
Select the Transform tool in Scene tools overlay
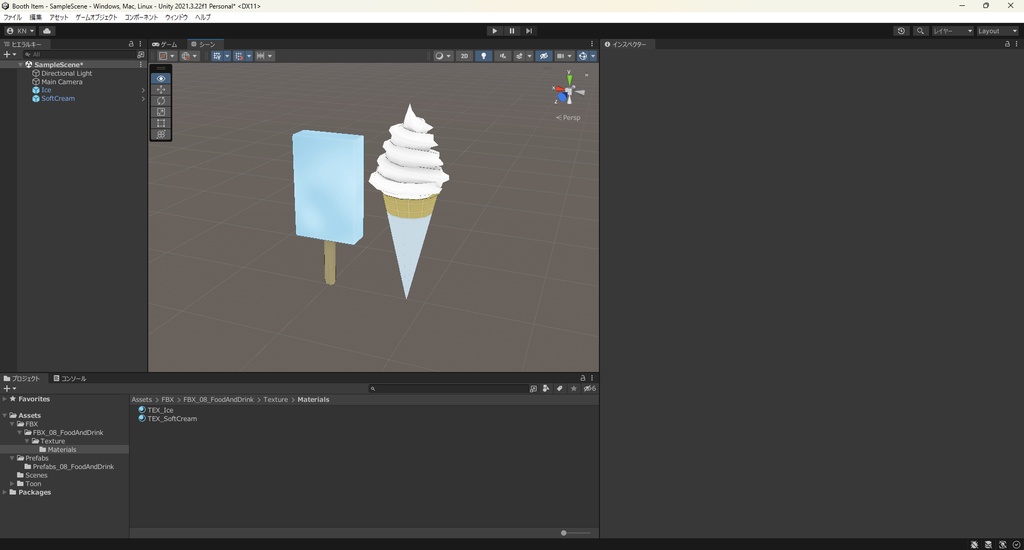coord(161,134)
